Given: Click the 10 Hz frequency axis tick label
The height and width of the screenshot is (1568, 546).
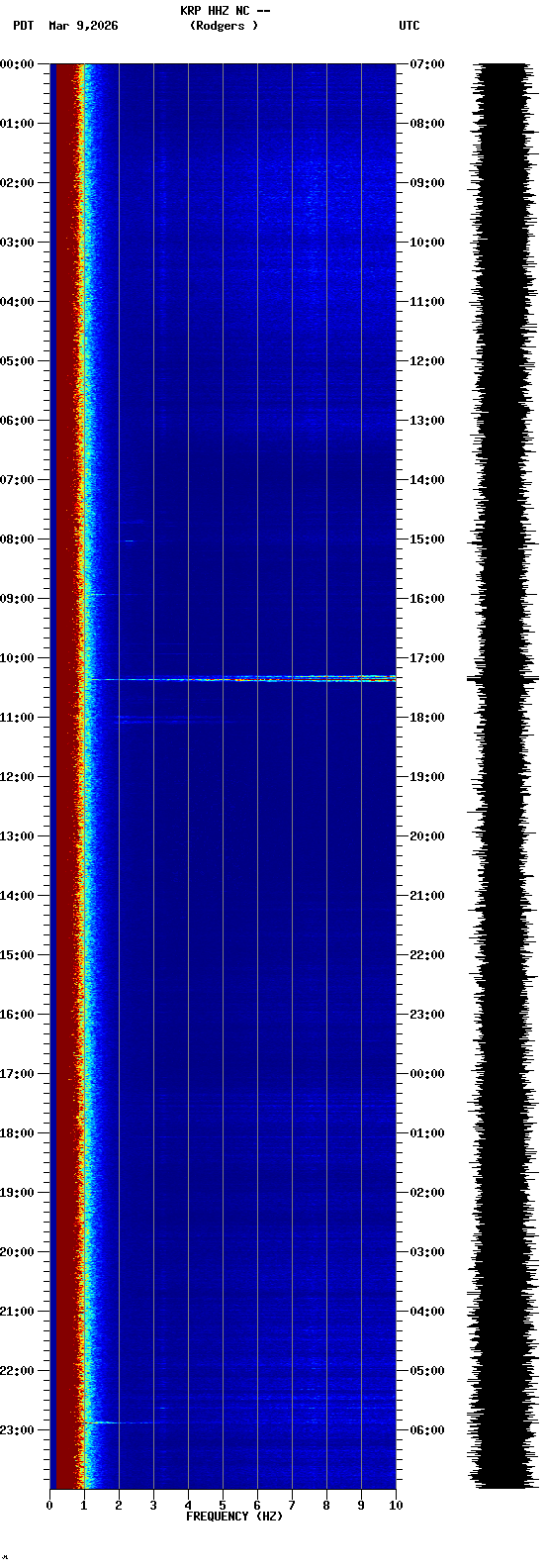Looking at the screenshot, I should (x=396, y=1506).
